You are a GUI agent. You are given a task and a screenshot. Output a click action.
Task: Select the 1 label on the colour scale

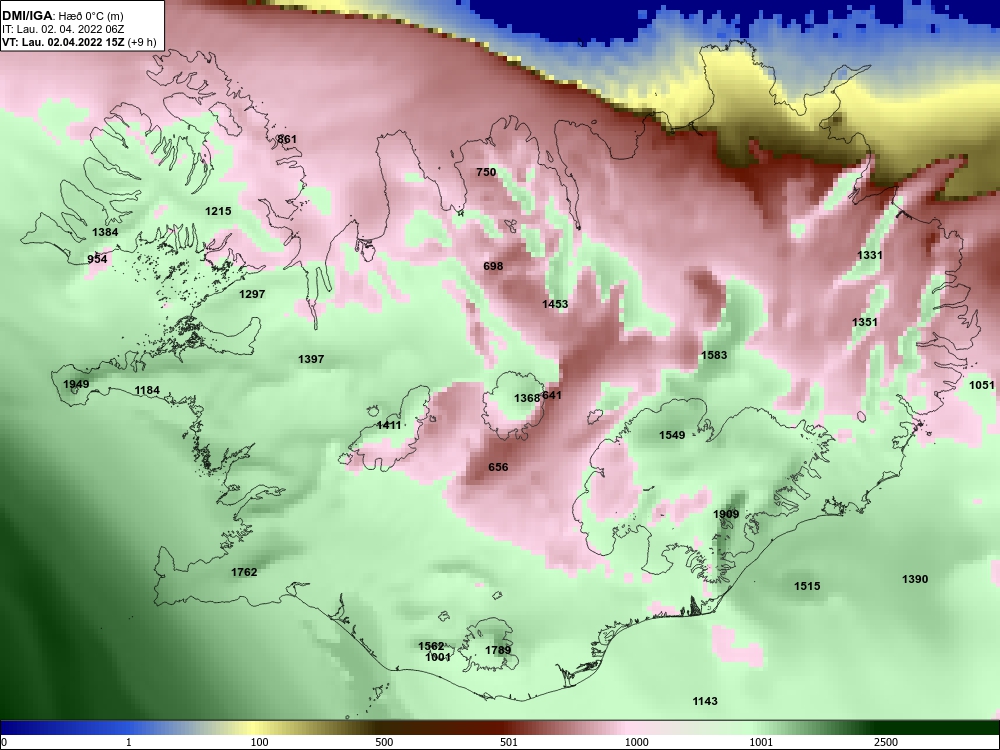(129, 742)
